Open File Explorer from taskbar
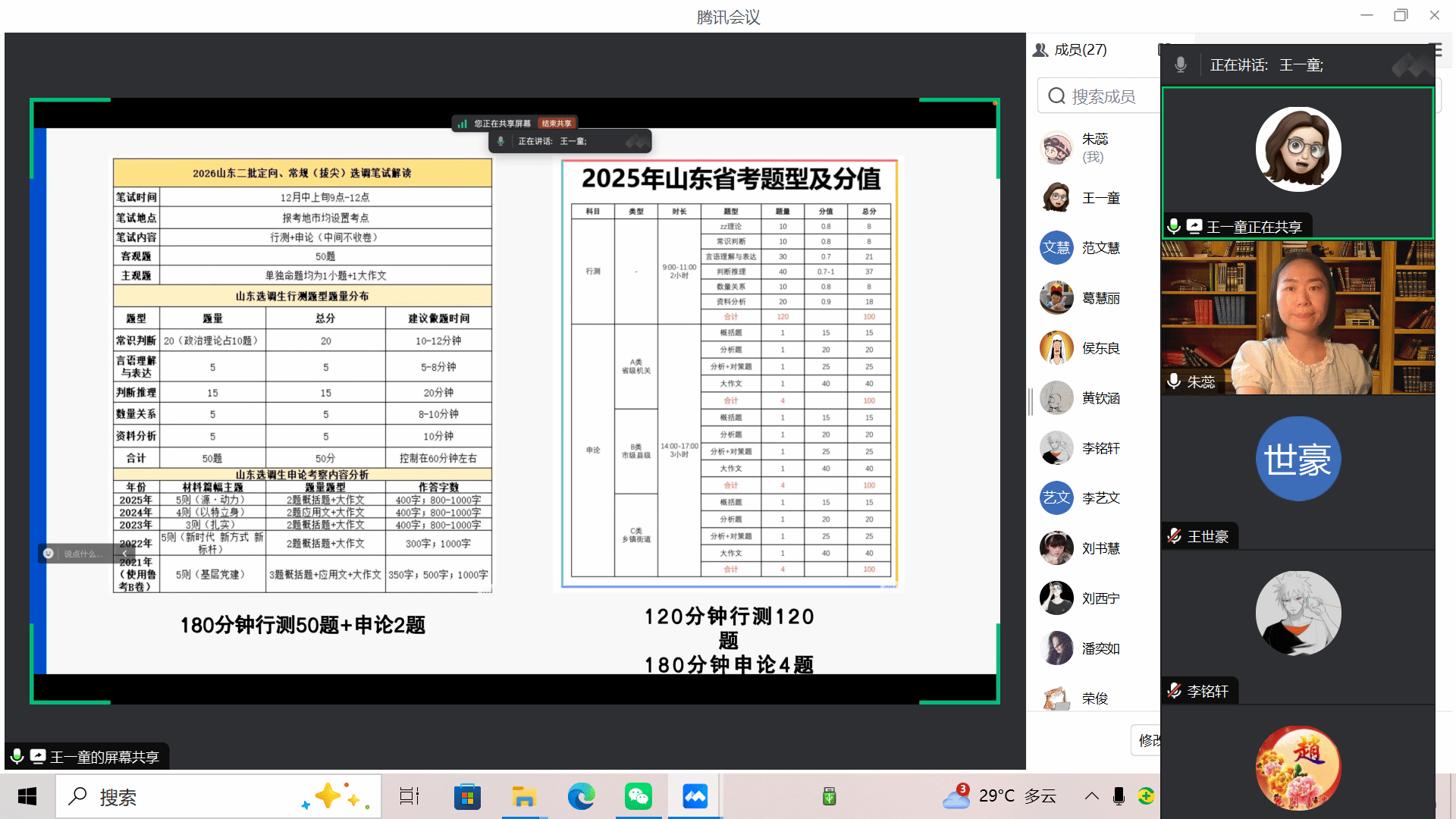This screenshot has width=1456, height=819. click(x=524, y=796)
